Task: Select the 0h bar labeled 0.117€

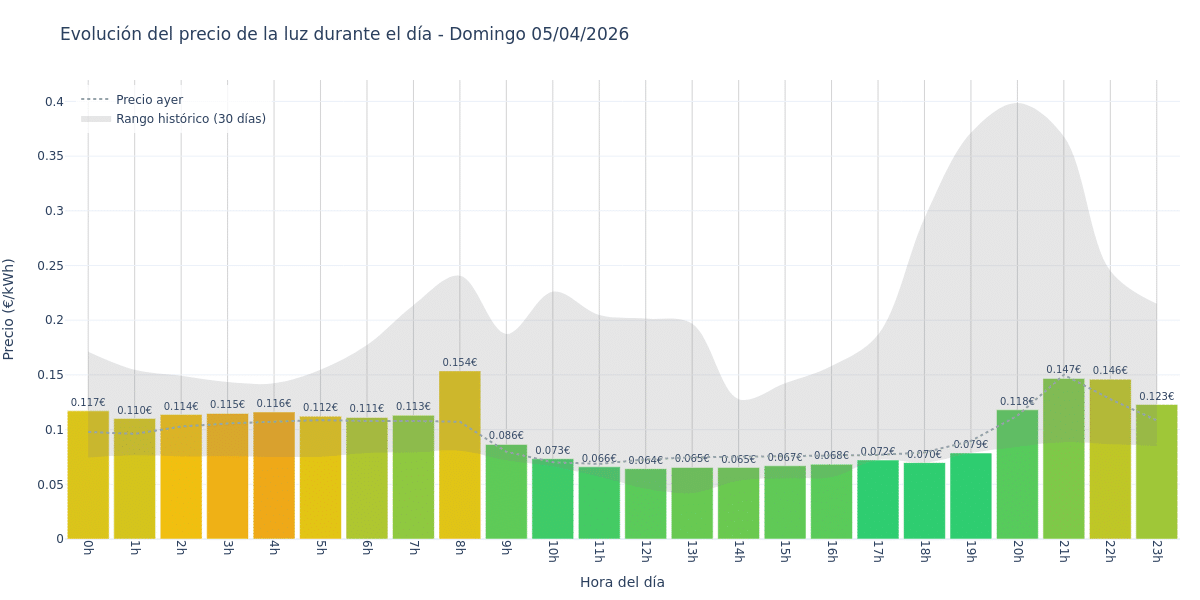Action: point(88,475)
